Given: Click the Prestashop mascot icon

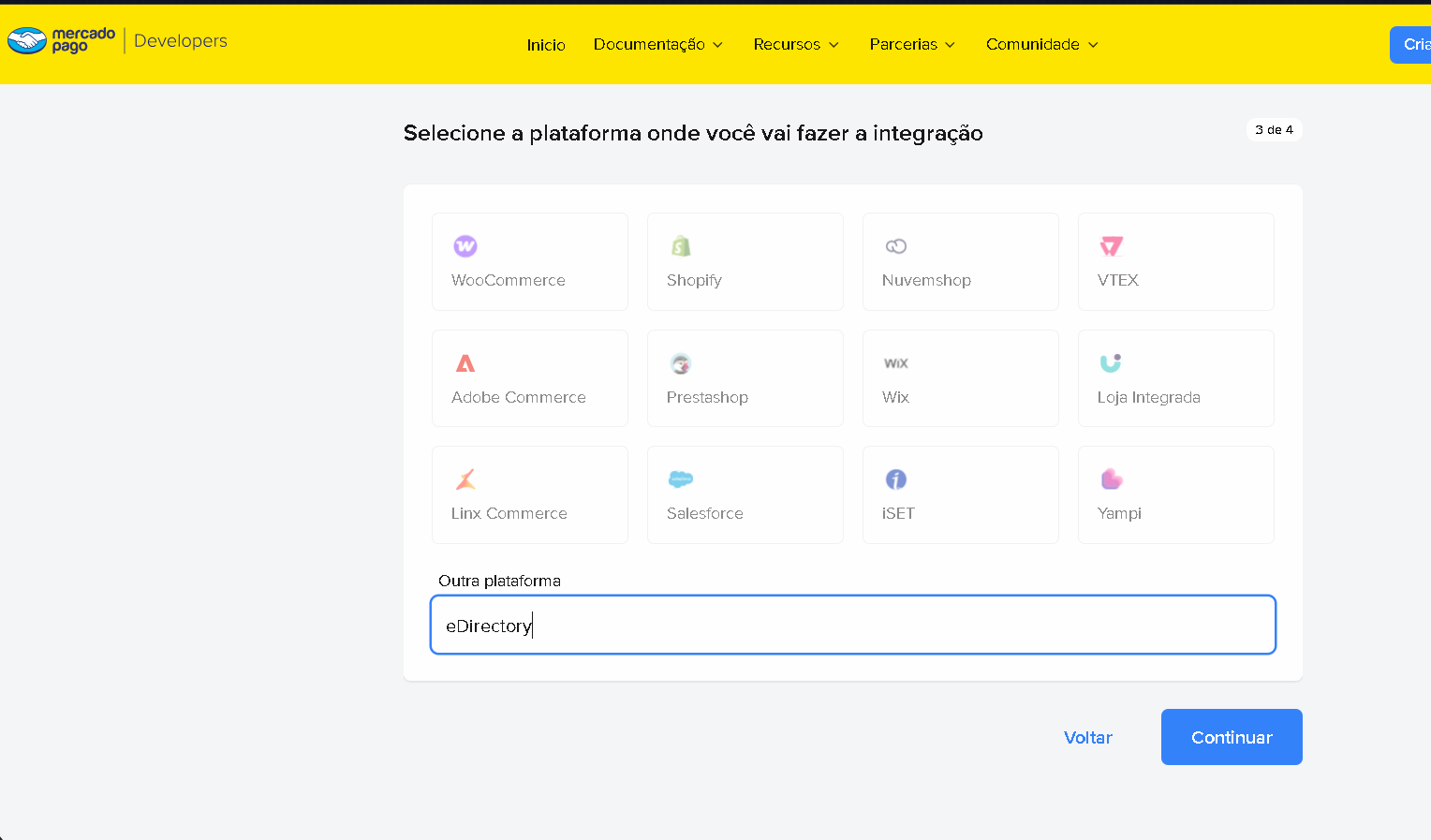Looking at the screenshot, I should click(x=681, y=363).
